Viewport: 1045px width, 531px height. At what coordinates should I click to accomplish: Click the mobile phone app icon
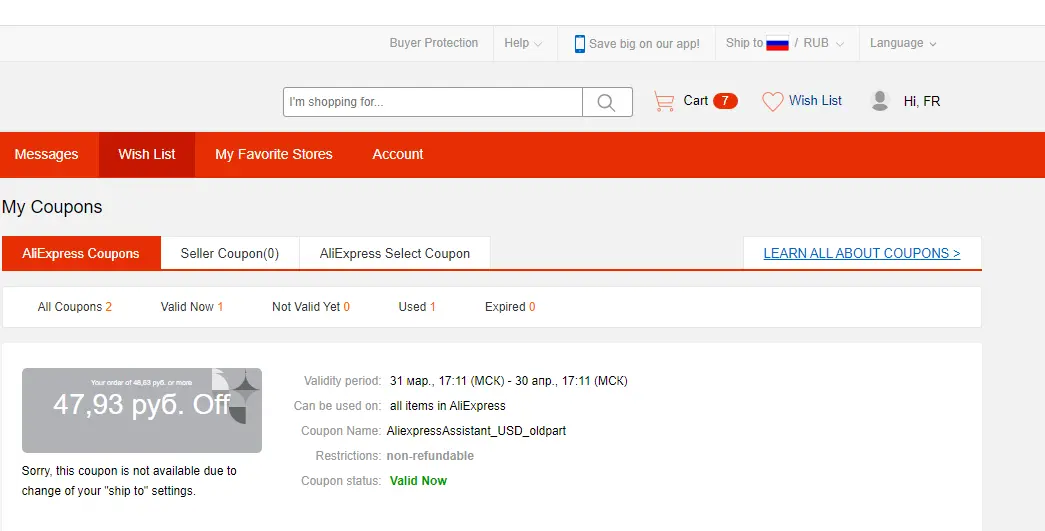pyautogui.click(x=580, y=43)
